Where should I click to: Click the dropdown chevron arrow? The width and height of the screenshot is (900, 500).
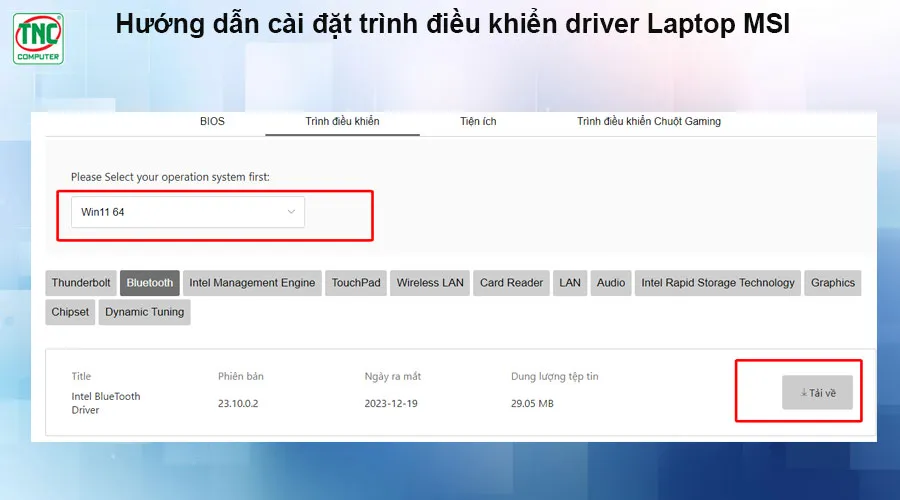tap(291, 212)
